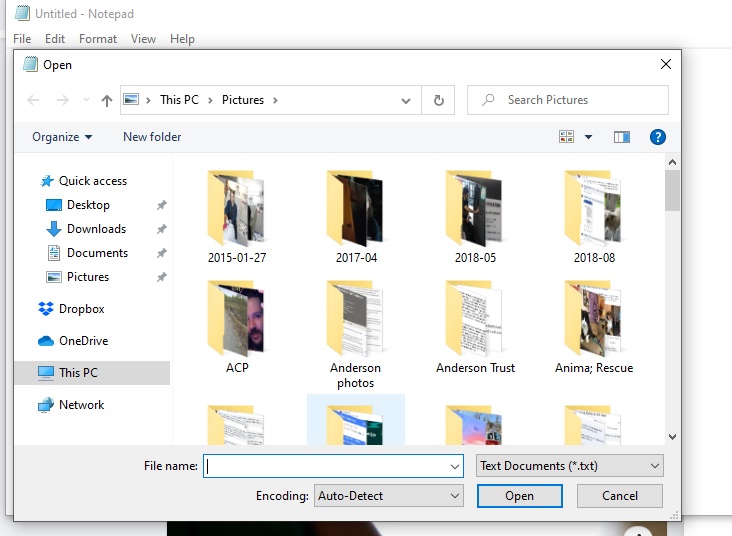
Task: Select the Anderson Trust folder
Action: tap(475, 327)
